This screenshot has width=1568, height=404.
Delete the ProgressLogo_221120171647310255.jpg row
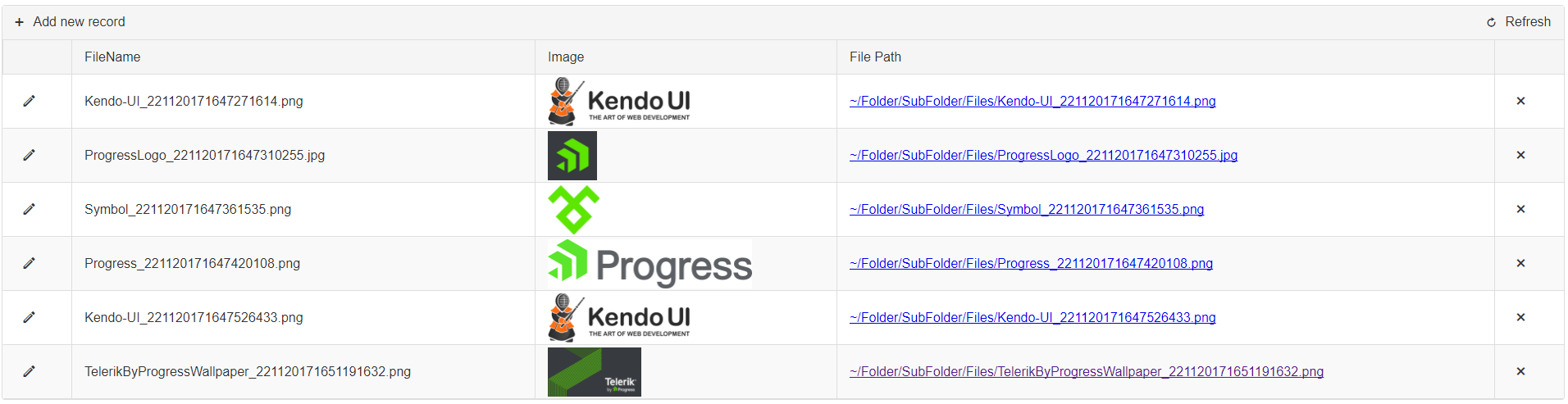click(1520, 155)
